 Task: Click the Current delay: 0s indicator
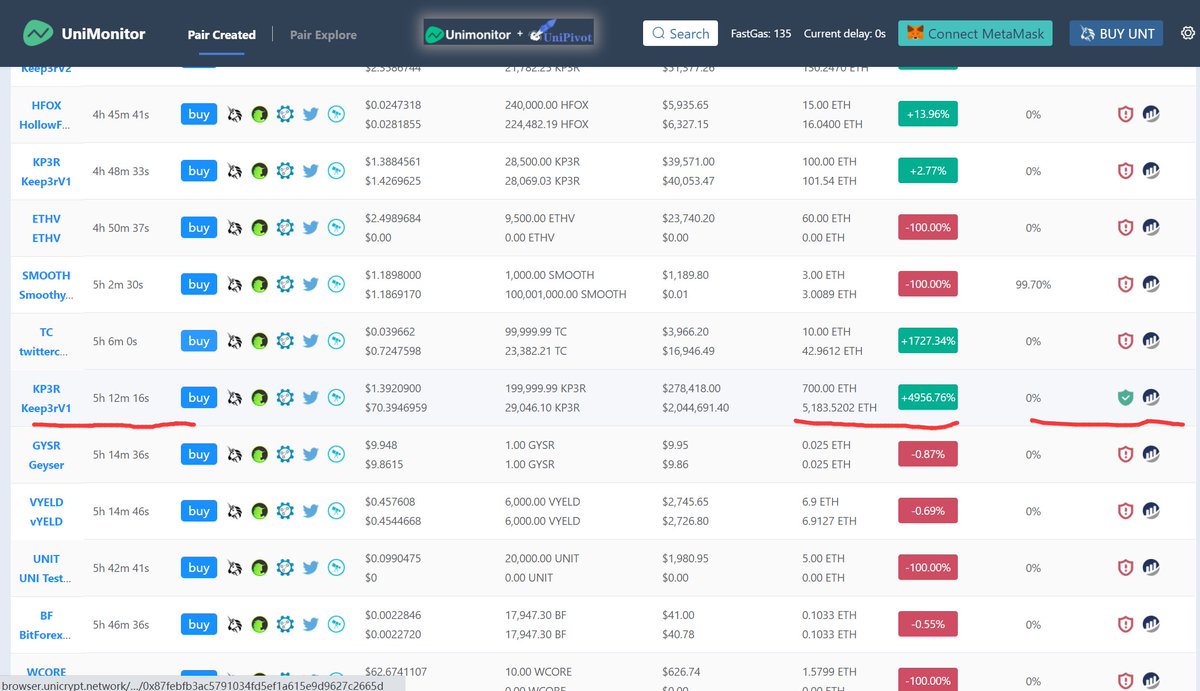click(845, 33)
